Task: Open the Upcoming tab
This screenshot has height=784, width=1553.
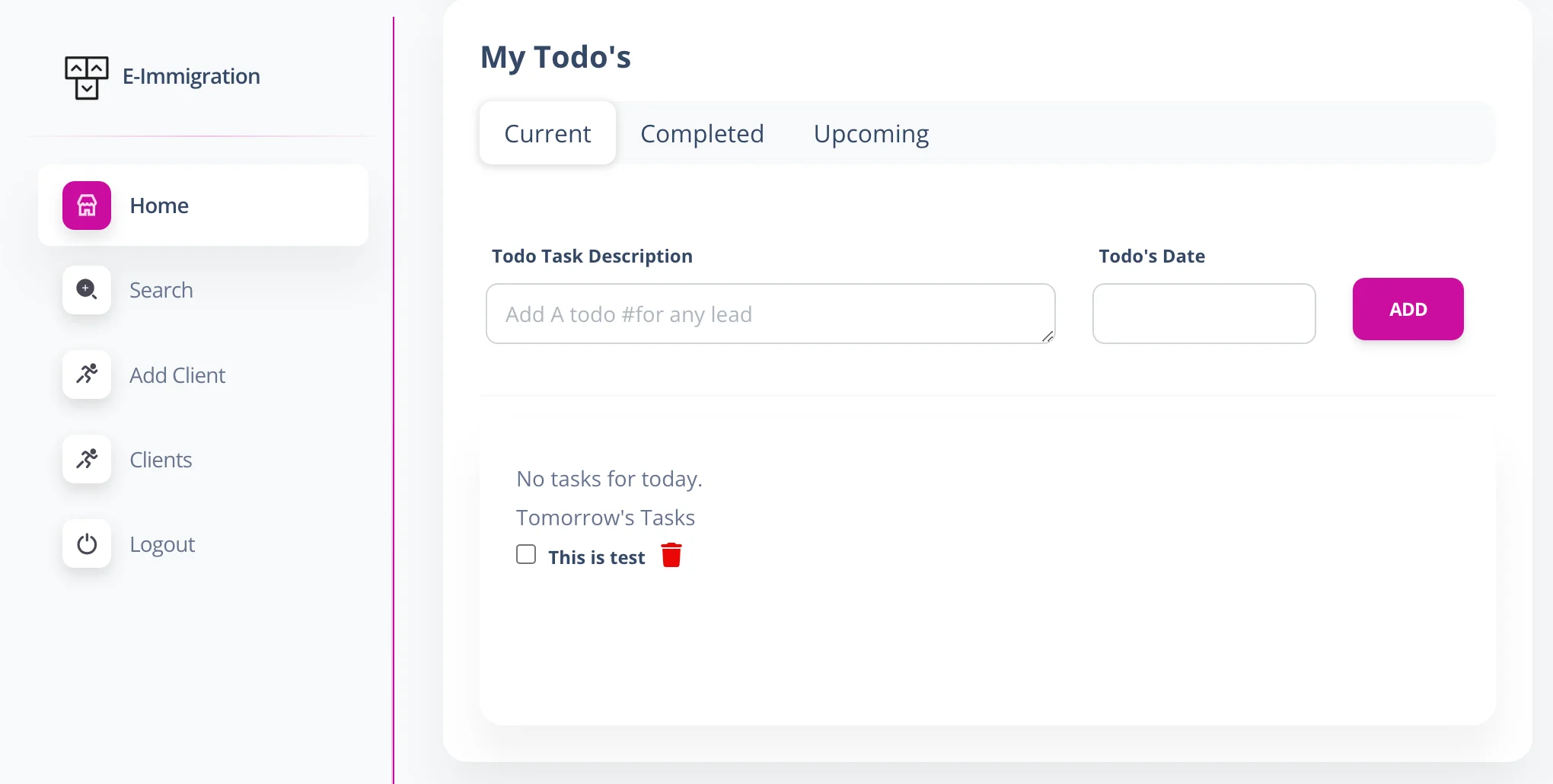Action: click(871, 133)
